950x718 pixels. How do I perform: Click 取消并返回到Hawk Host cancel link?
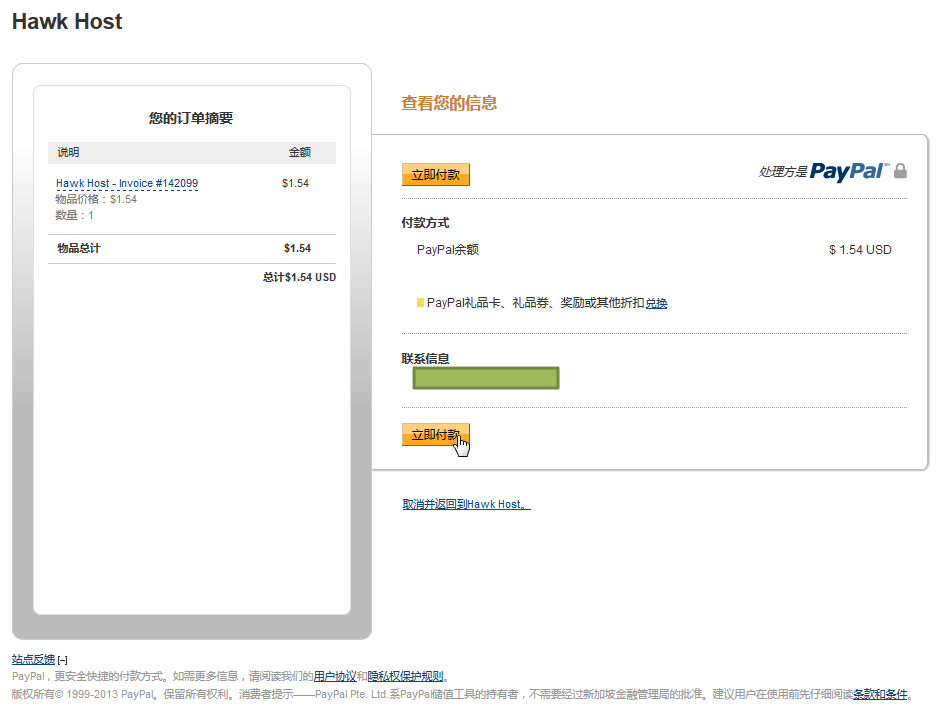point(466,504)
